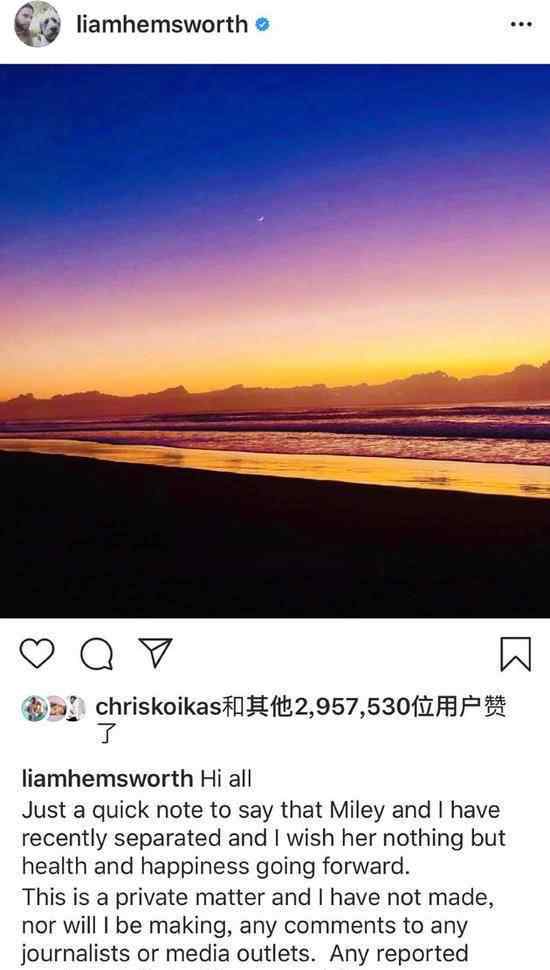This screenshot has width=550, height=970.
Task: Tap the first liker avatar thumbnail
Action: tap(33, 708)
